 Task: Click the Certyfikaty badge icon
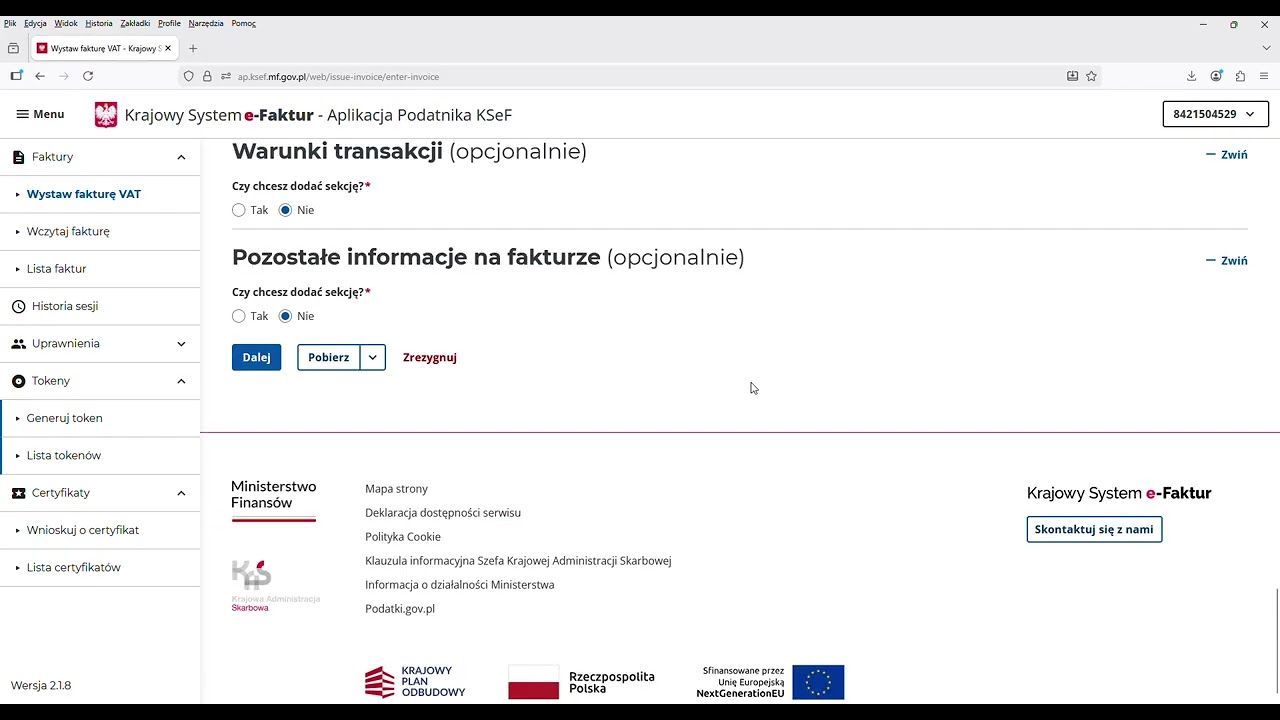(x=18, y=493)
